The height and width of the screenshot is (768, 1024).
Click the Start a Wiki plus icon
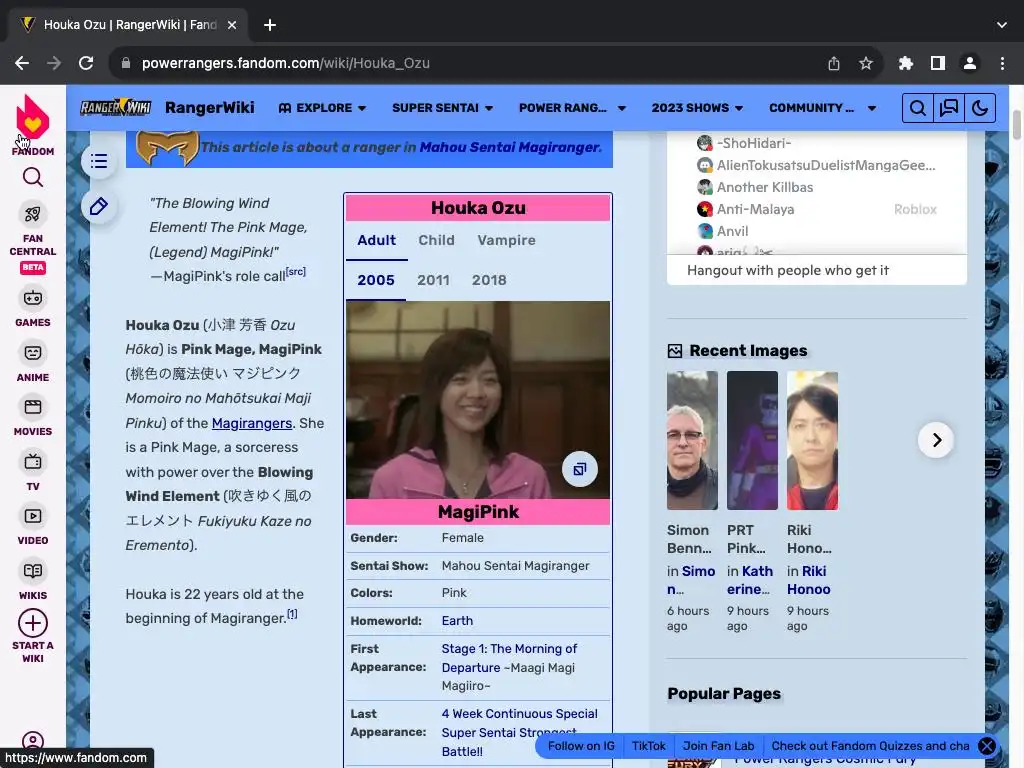pos(33,623)
